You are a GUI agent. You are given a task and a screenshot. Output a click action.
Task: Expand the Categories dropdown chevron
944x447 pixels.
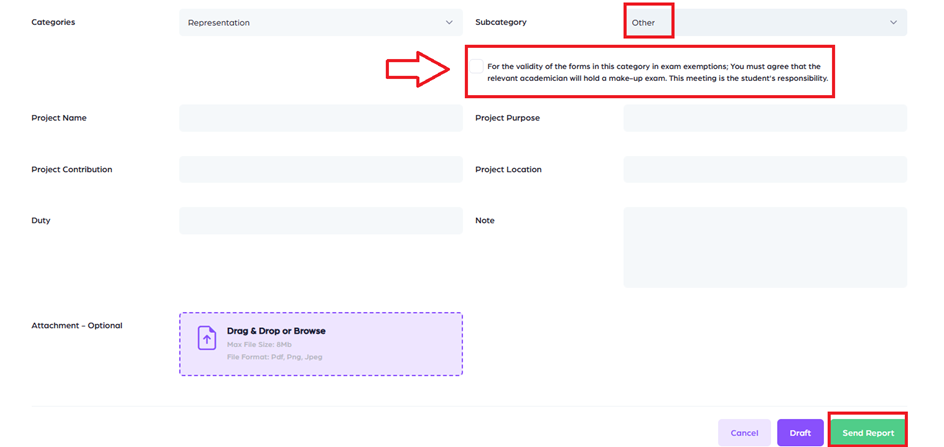[448, 22]
